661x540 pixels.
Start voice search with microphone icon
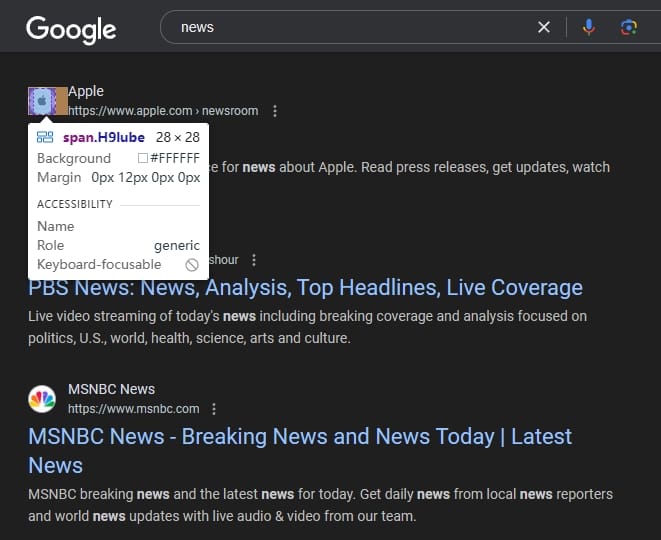[588, 27]
